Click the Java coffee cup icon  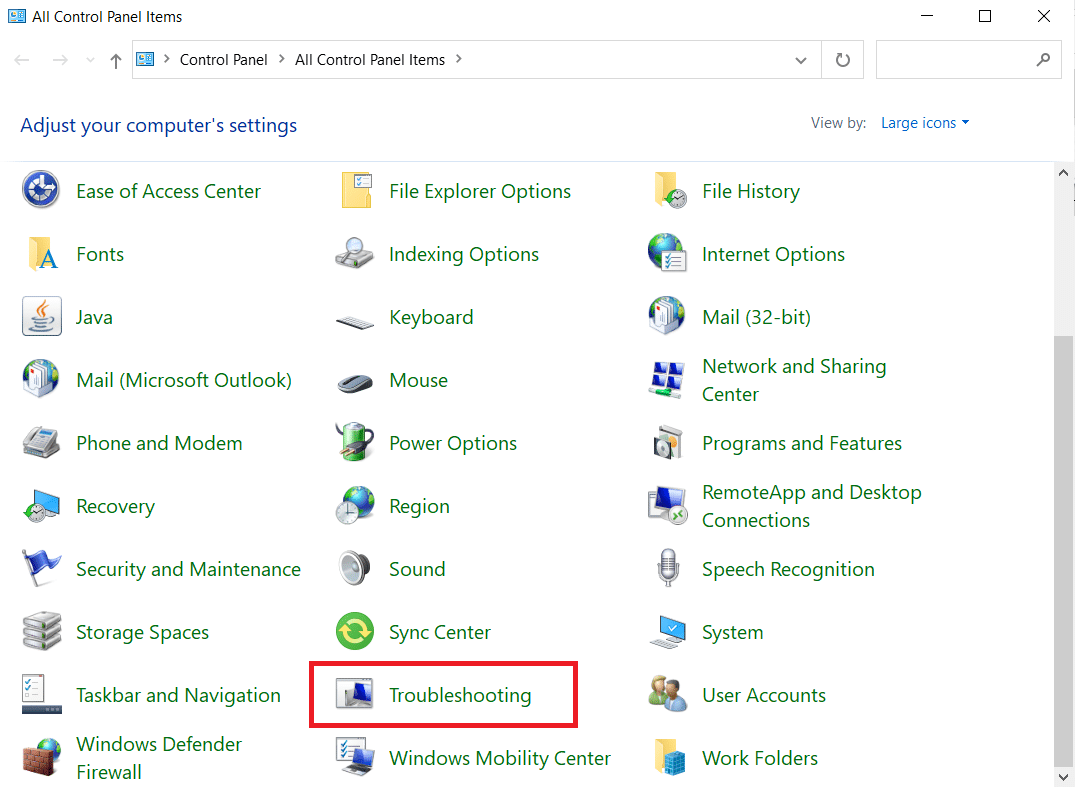(x=41, y=317)
